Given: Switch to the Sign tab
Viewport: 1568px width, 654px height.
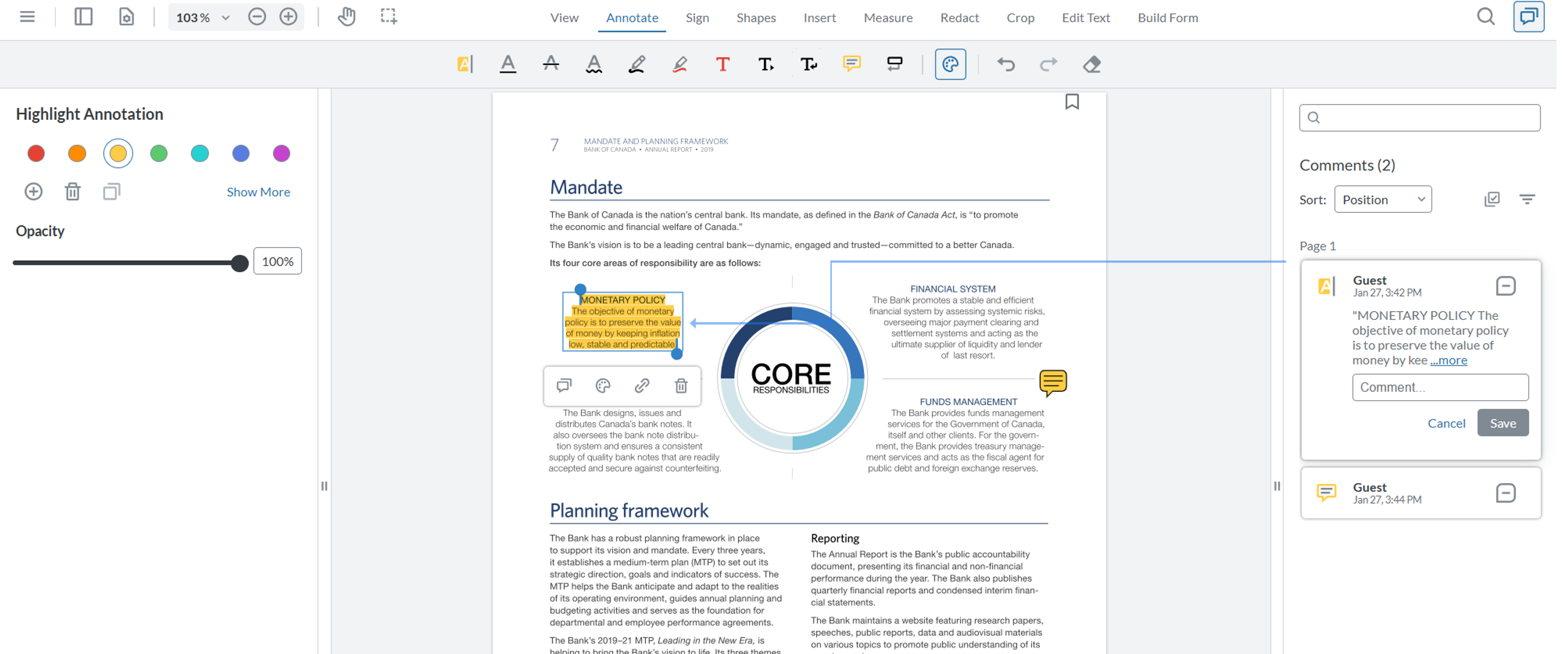Looking at the screenshot, I should 697,18.
